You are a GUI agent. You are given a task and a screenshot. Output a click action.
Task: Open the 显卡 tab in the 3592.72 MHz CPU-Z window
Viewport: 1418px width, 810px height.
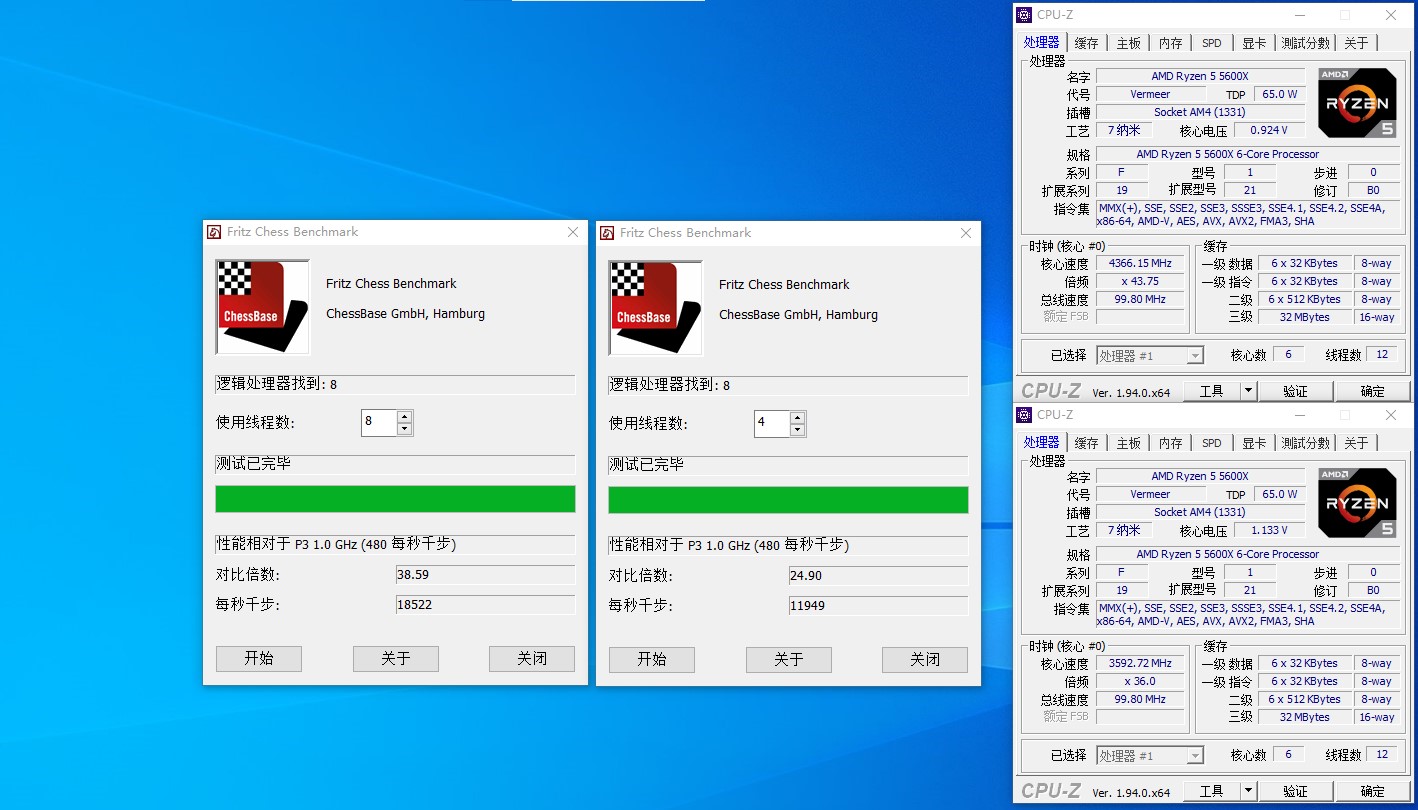[1254, 443]
